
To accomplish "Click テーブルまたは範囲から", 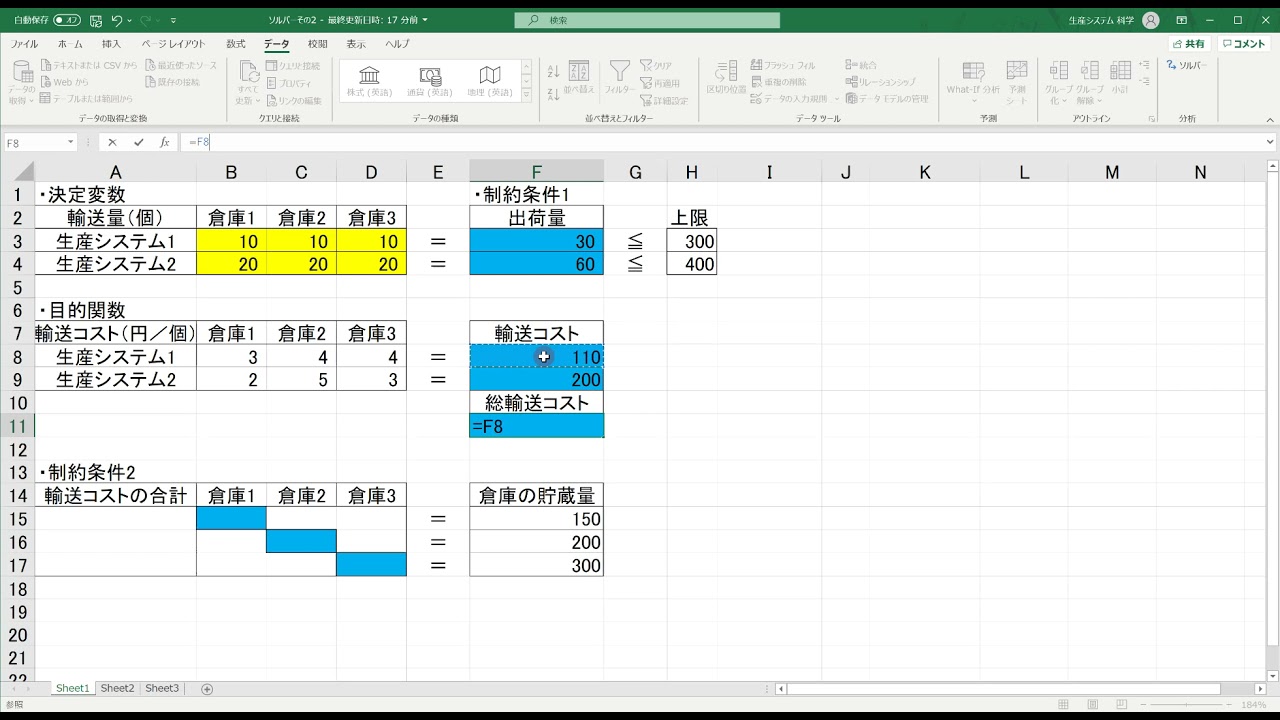I will click(x=86, y=99).
